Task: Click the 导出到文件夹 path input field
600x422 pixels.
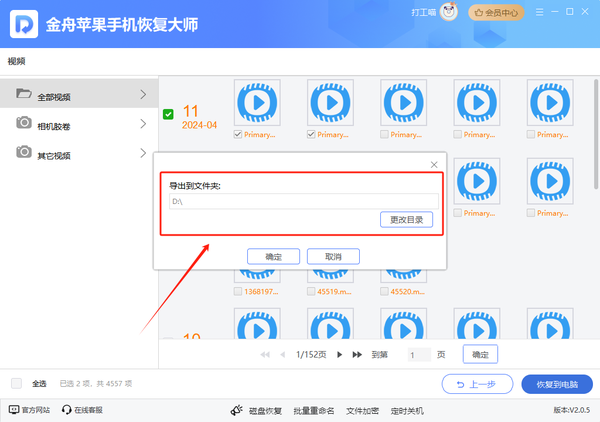Action: click(304, 201)
